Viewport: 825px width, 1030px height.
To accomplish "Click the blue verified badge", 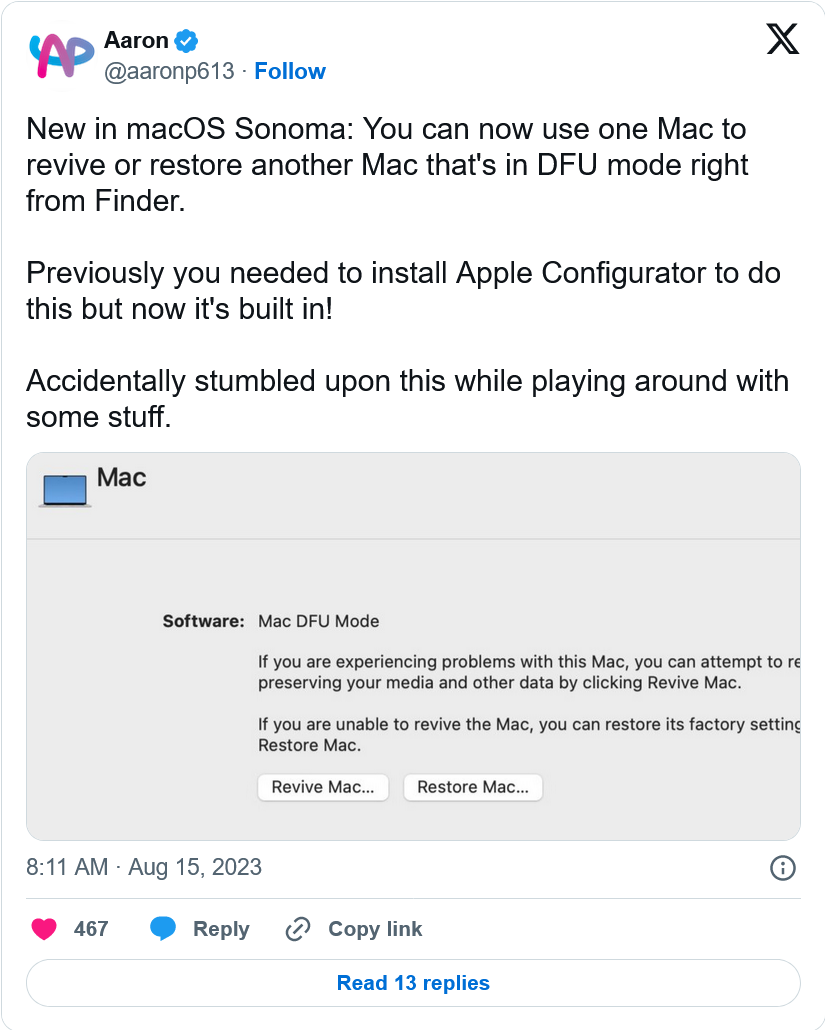I will 187,41.
